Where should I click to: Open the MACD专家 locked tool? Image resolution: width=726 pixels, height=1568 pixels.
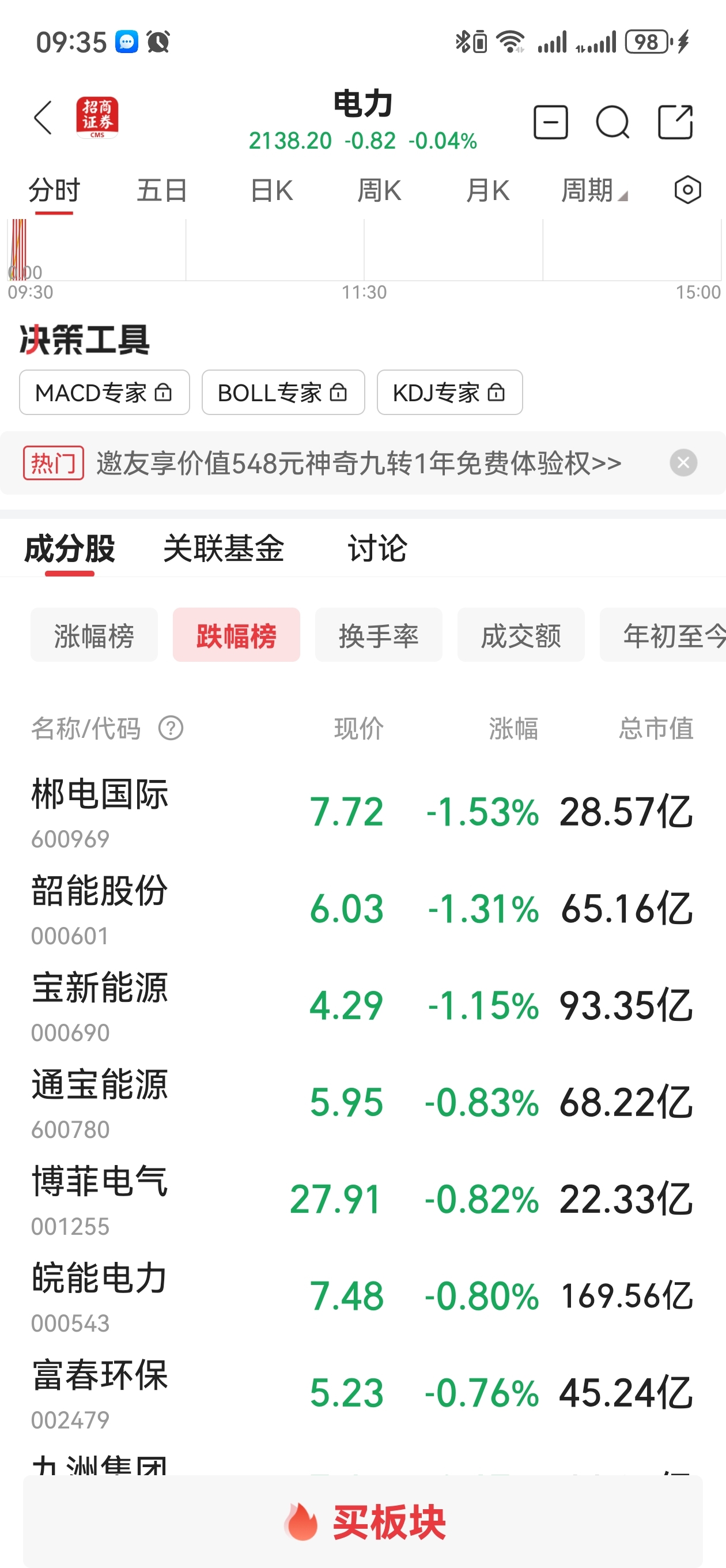coord(105,393)
